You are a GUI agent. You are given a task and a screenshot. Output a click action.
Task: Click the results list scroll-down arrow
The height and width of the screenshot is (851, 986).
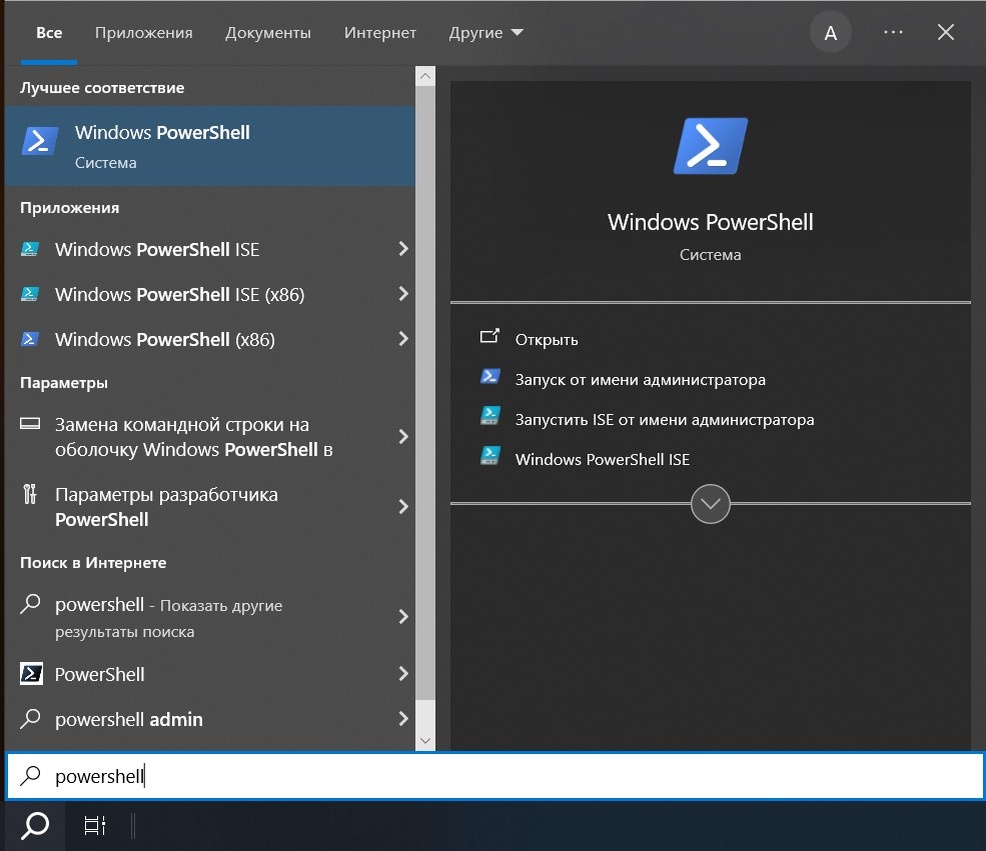[425, 740]
